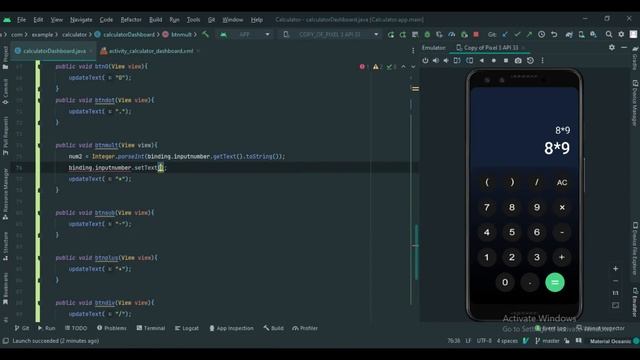This screenshot has width=640, height=360.
Task: Open emulator snapshots history icon
Action: click(530, 60)
